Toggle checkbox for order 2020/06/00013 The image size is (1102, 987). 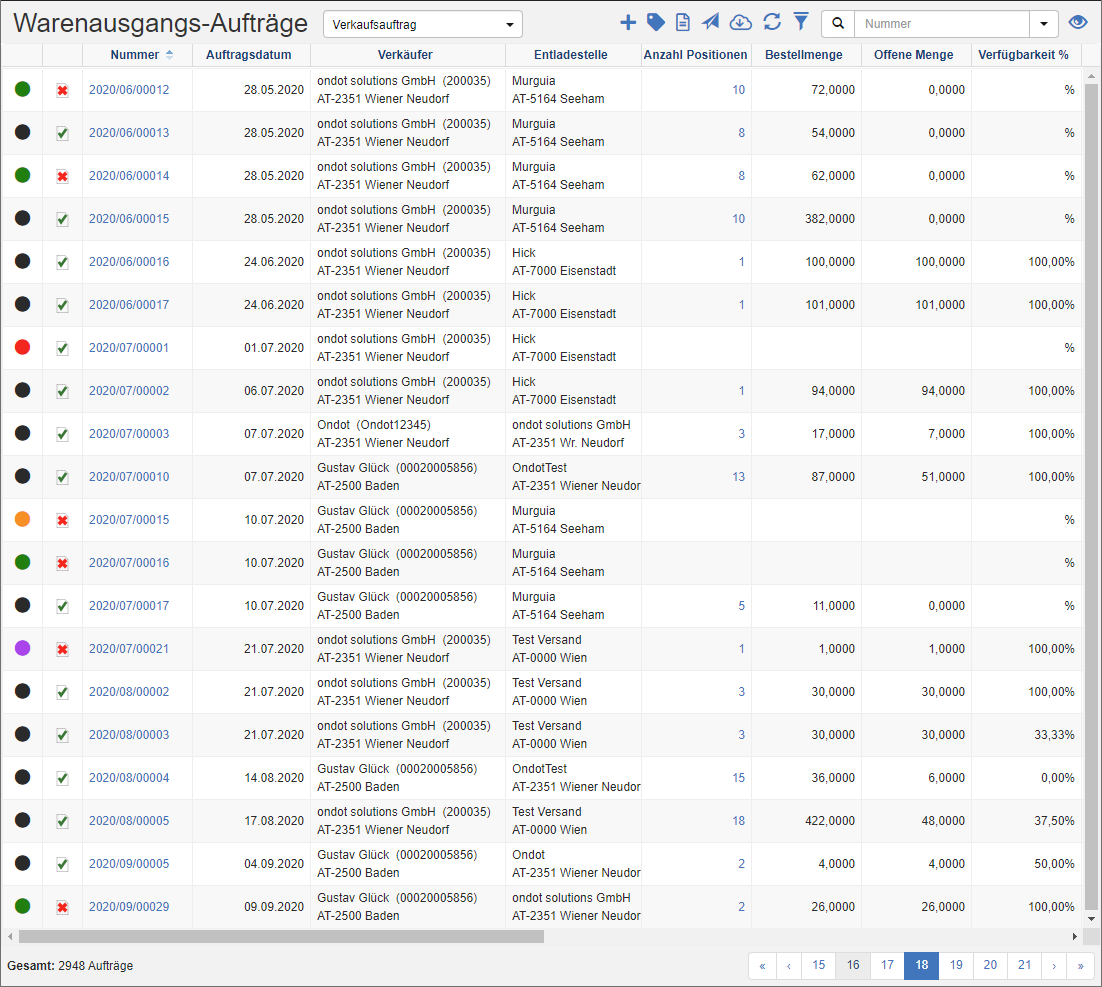pyautogui.click(x=62, y=133)
